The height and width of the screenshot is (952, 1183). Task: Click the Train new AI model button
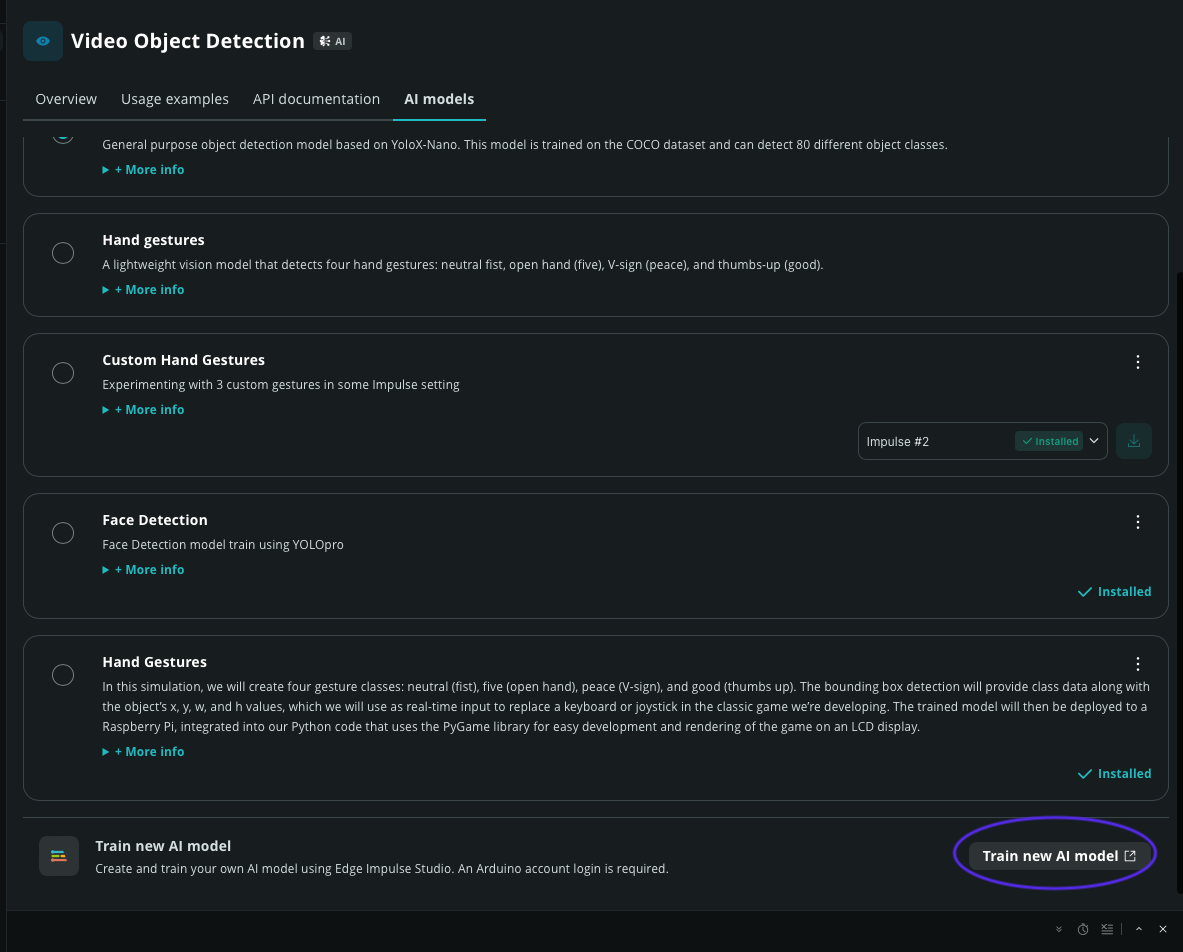(1059, 856)
